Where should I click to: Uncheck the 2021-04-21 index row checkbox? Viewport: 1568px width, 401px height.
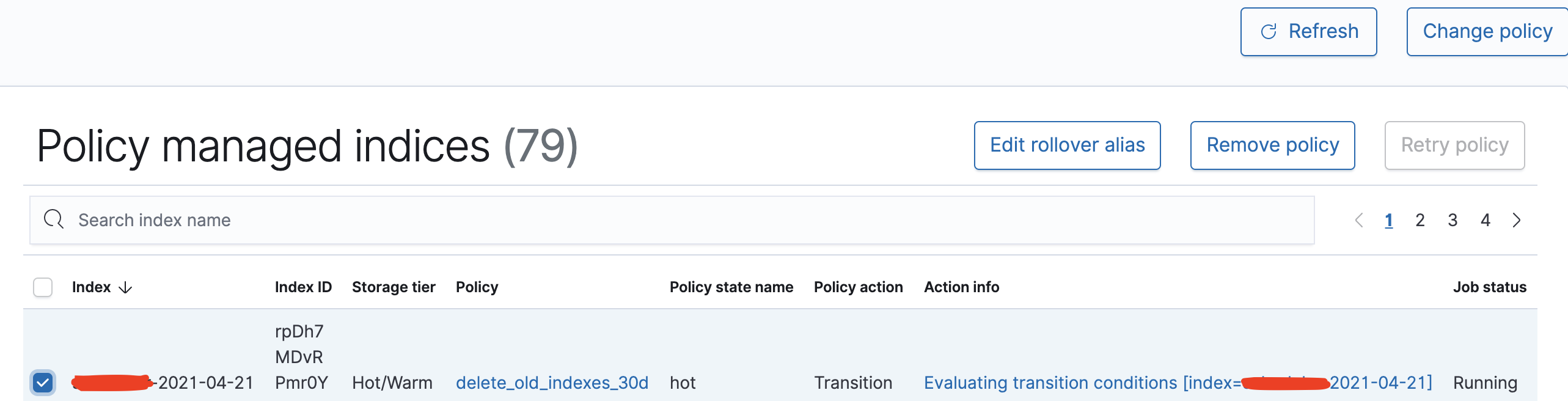click(x=43, y=383)
